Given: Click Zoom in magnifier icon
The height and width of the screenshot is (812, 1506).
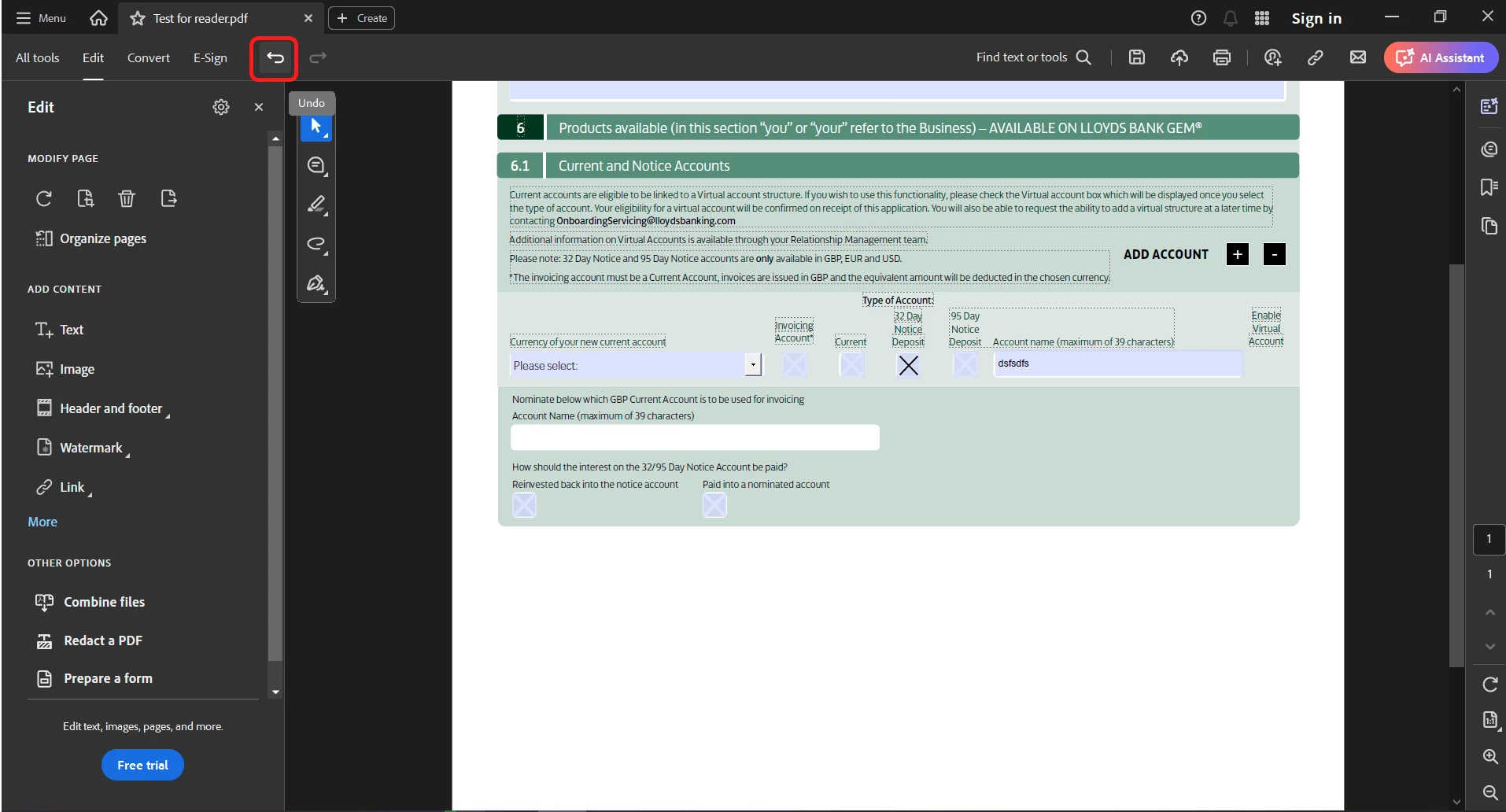Looking at the screenshot, I should tap(1490, 756).
